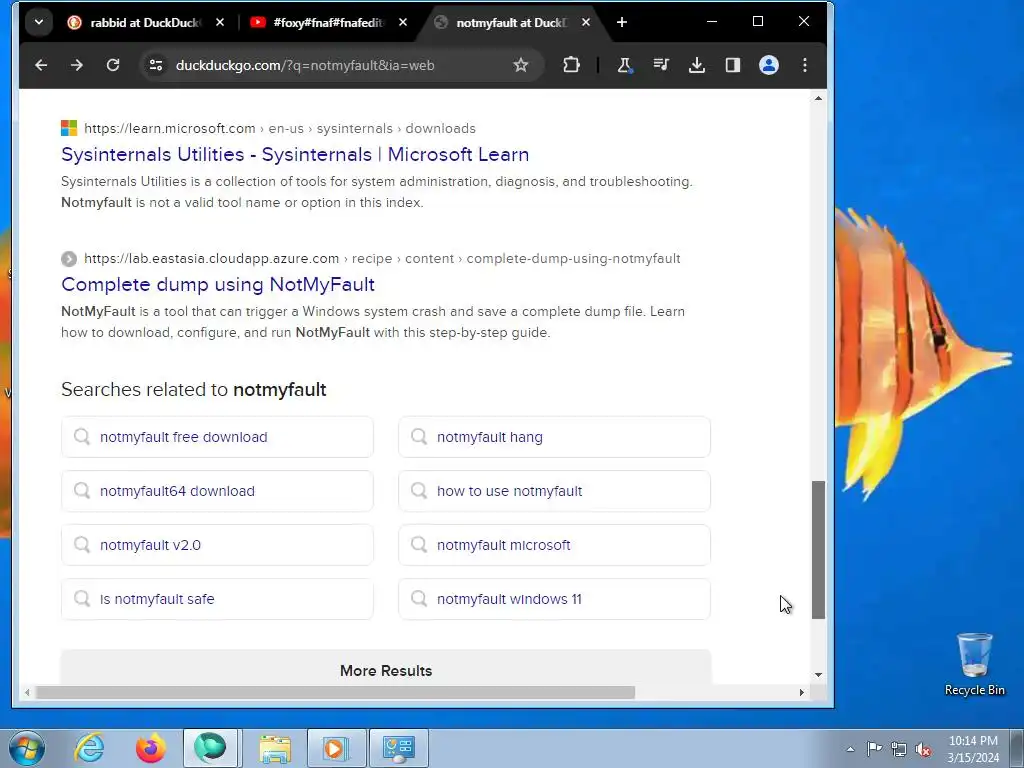
Task: Close the notmyfault tab
Action: click(x=586, y=22)
